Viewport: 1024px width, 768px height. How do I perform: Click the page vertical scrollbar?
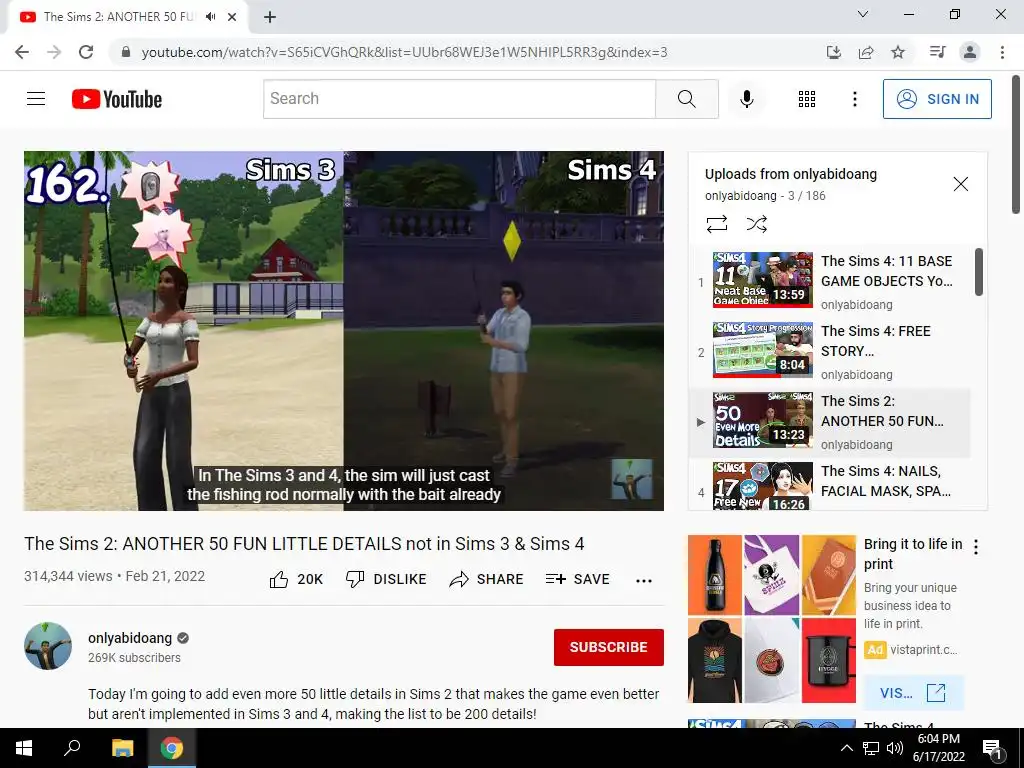pyautogui.click(x=1016, y=145)
